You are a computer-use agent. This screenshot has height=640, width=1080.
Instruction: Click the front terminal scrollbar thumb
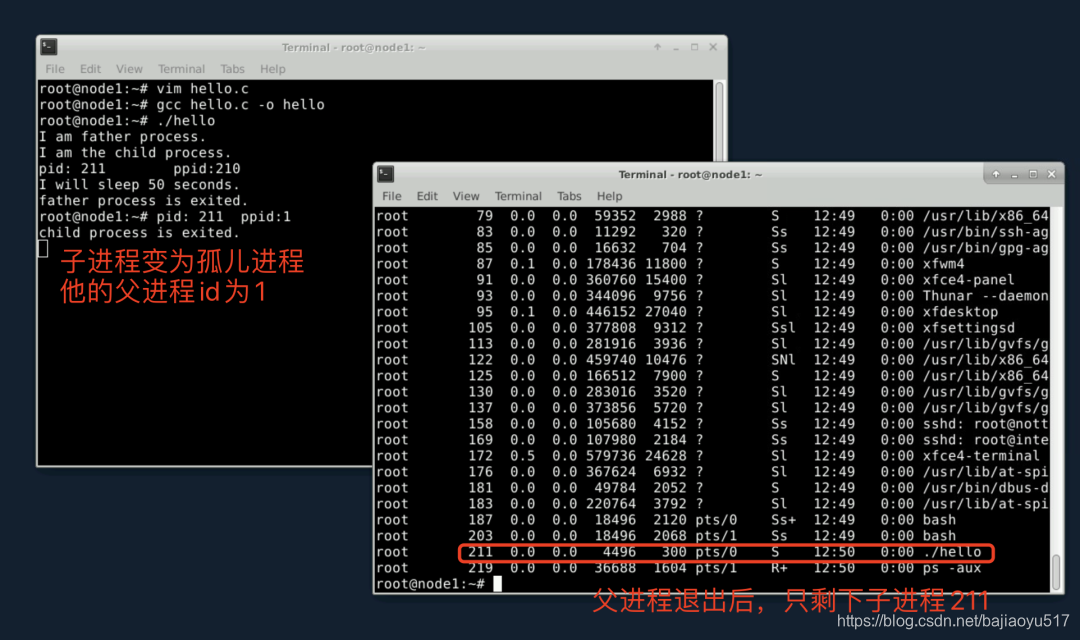point(1057,572)
